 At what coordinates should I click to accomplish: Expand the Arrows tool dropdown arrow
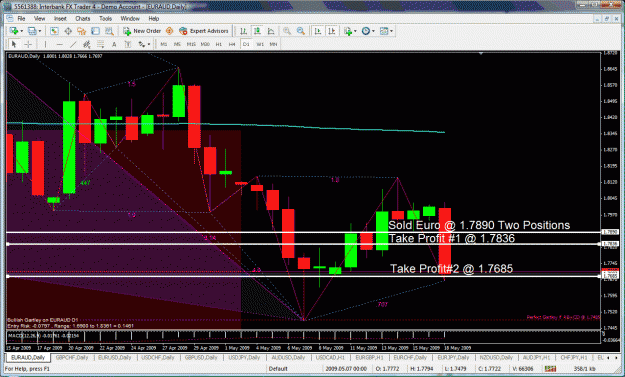pyautogui.click(x=149, y=44)
